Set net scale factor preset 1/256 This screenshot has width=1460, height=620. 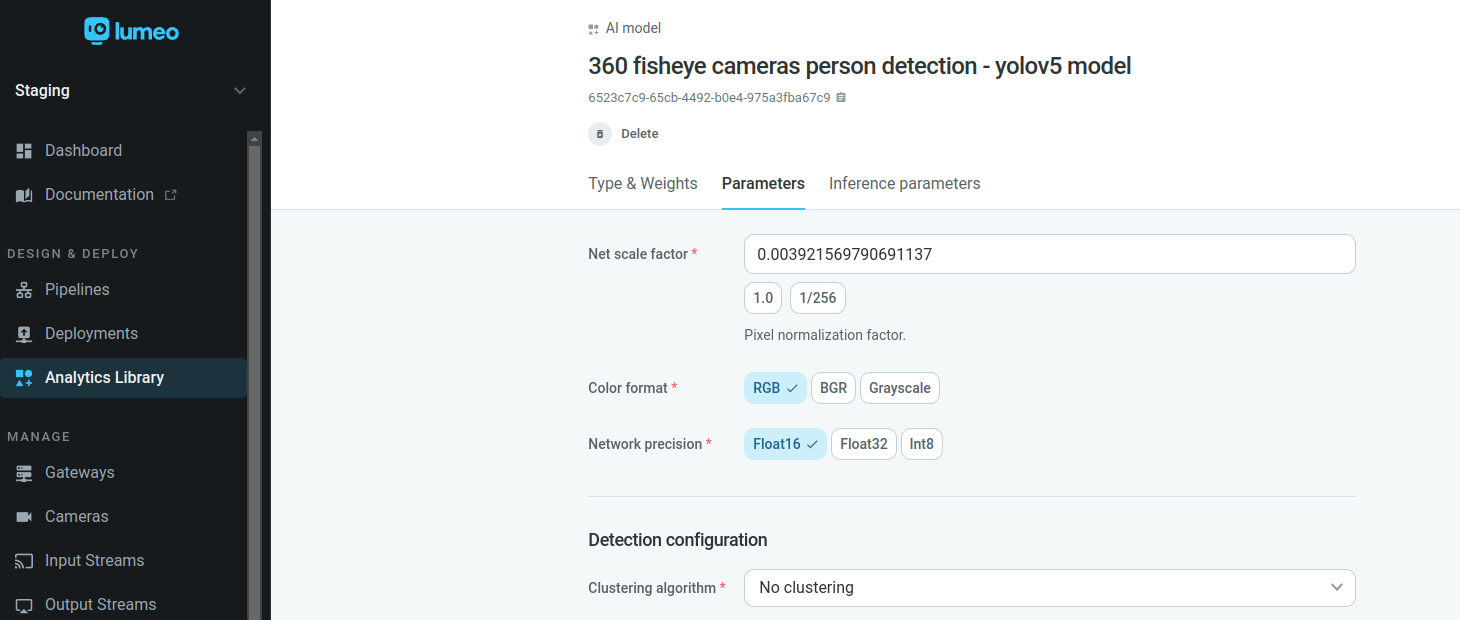(817, 298)
